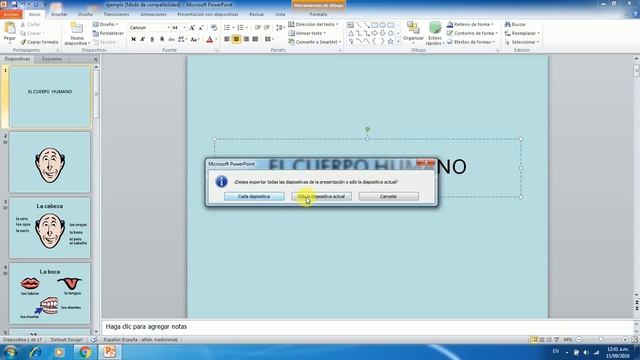This screenshot has width=640, height=360.
Task: Select rectangle shape in gallery
Action: (x=374, y=25)
